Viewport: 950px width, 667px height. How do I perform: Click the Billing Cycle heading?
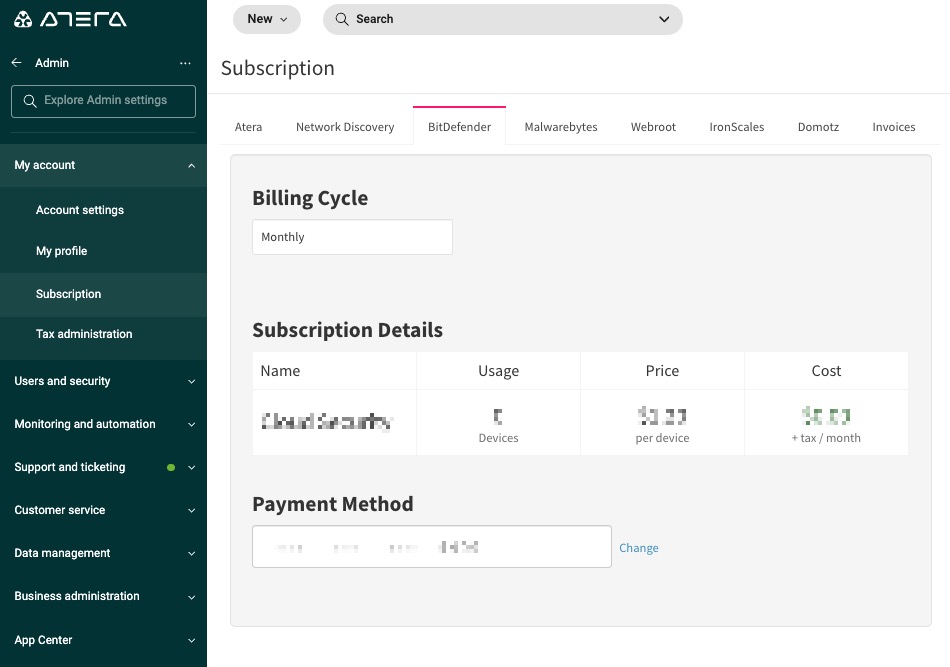tap(310, 198)
